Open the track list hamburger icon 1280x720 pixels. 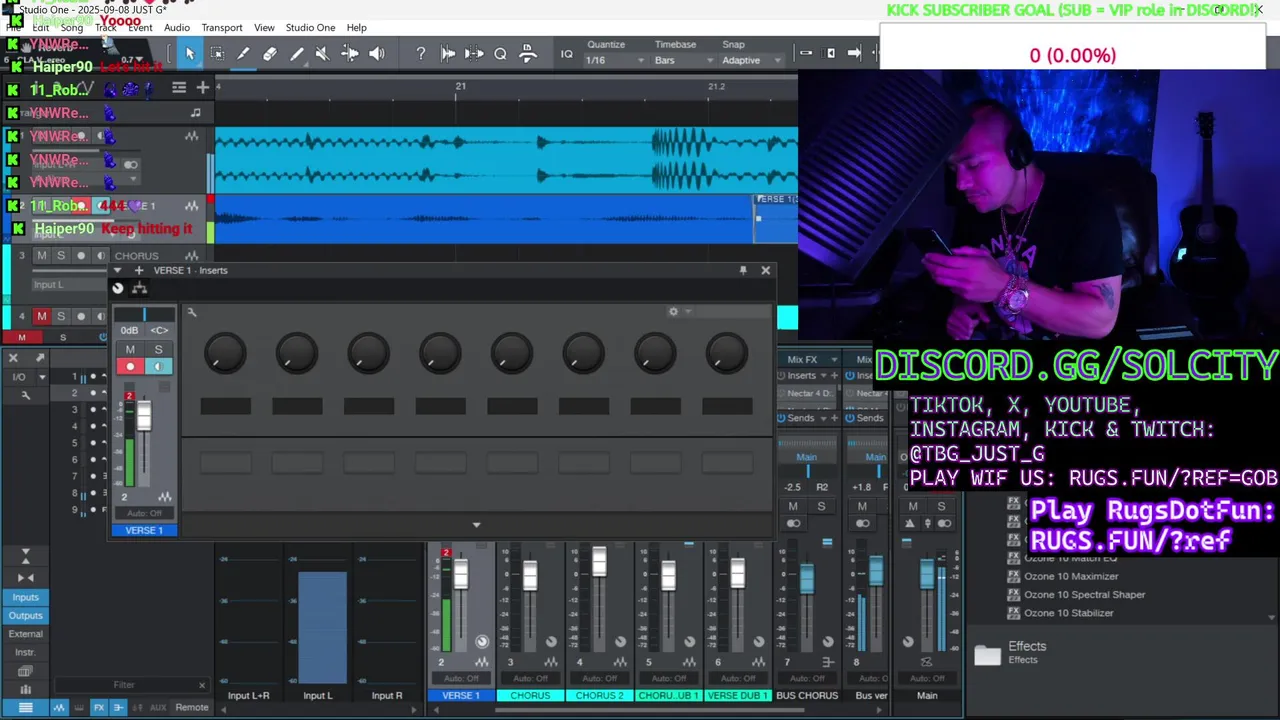[x=179, y=88]
